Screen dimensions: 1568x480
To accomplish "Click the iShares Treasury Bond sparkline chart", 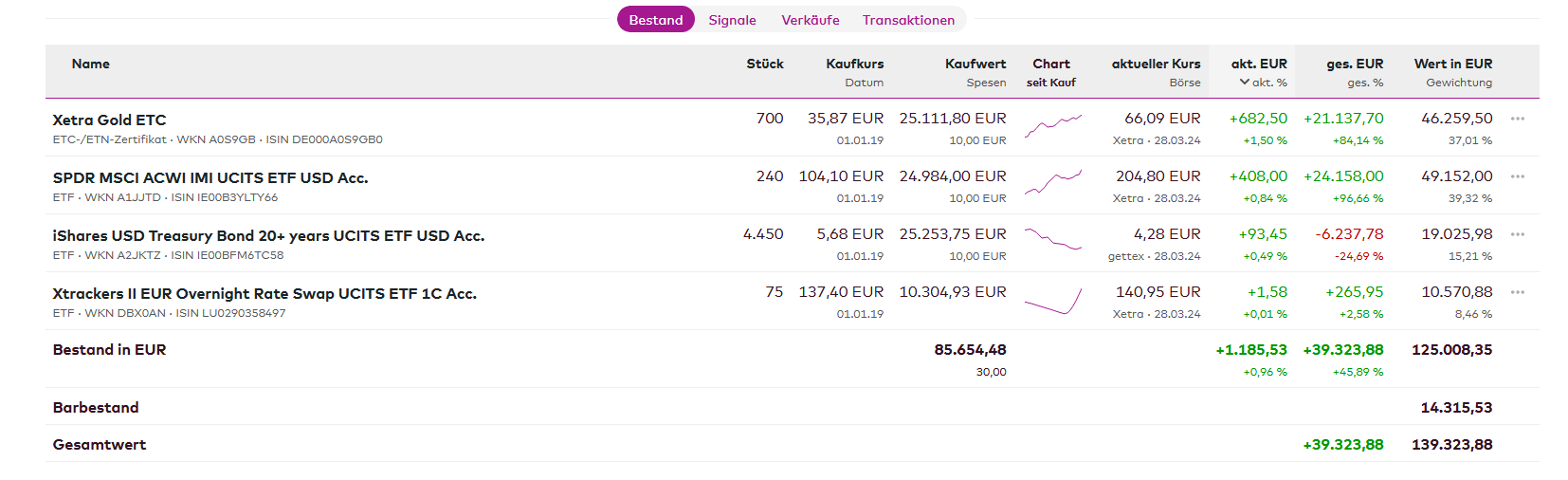I will click(x=1052, y=239).
